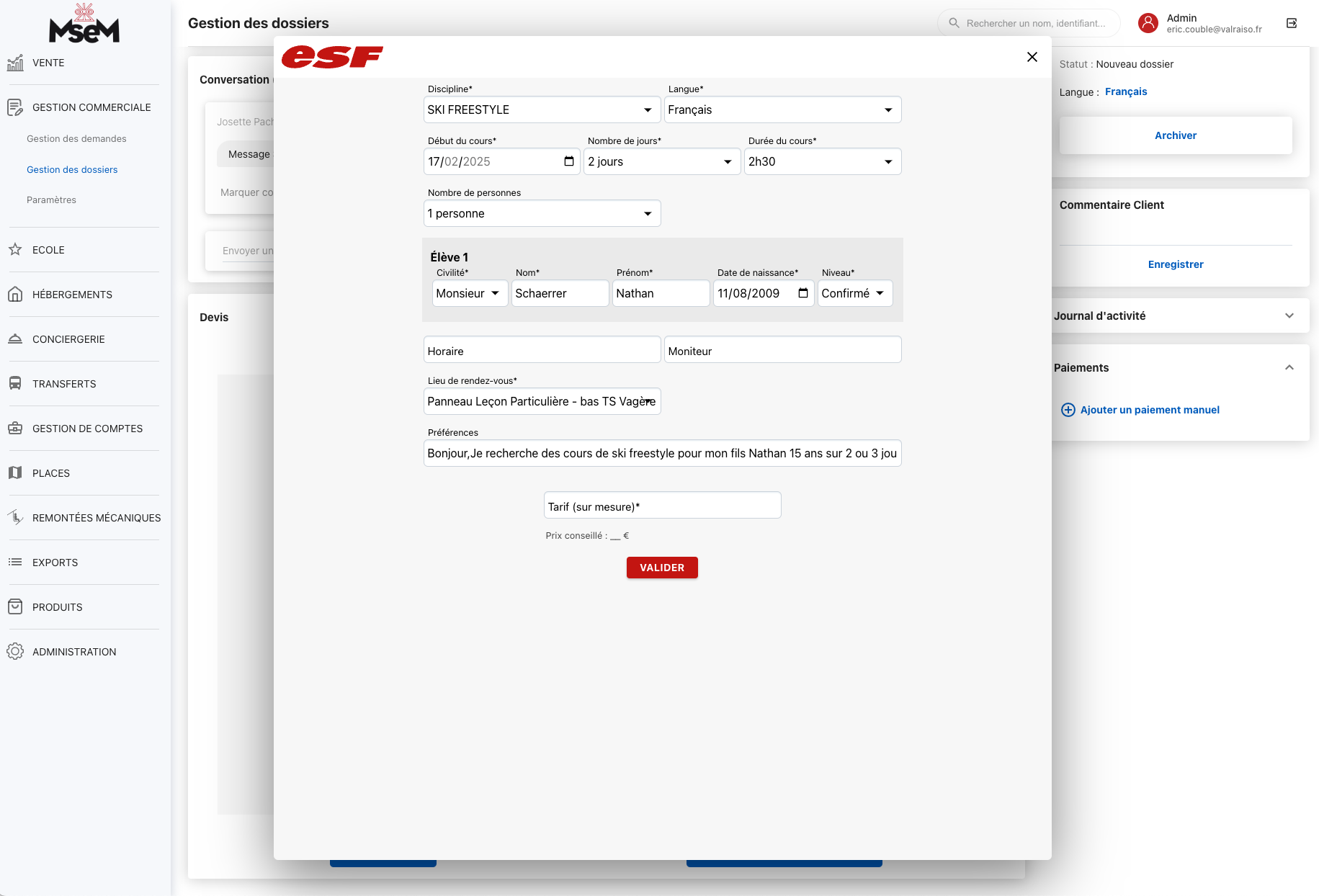Click the Transferts bus icon
The width and height of the screenshot is (1319, 896).
click(x=15, y=384)
